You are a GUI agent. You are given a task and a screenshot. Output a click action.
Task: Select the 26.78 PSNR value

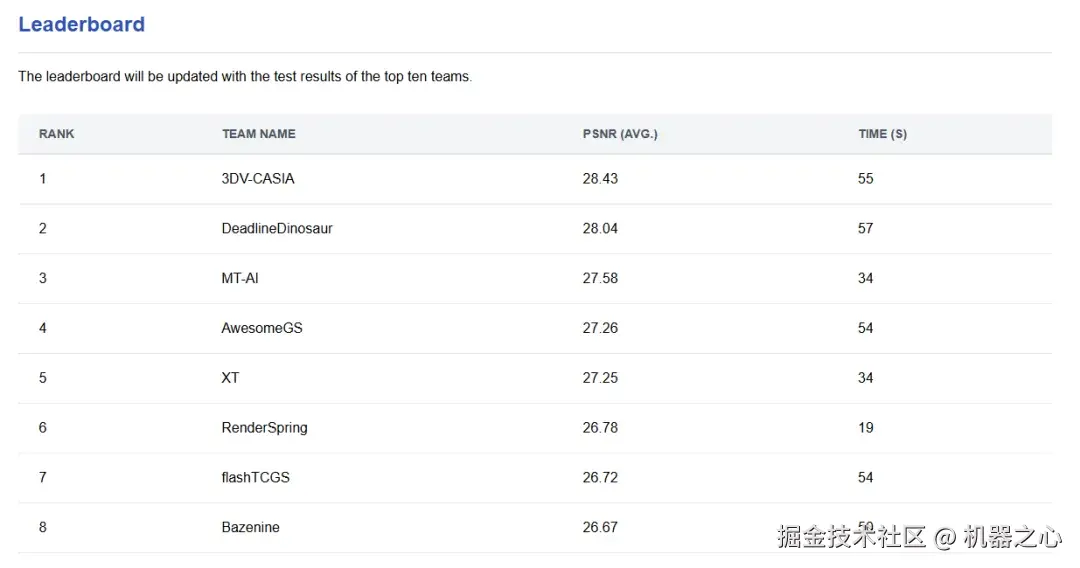click(x=600, y=428)
